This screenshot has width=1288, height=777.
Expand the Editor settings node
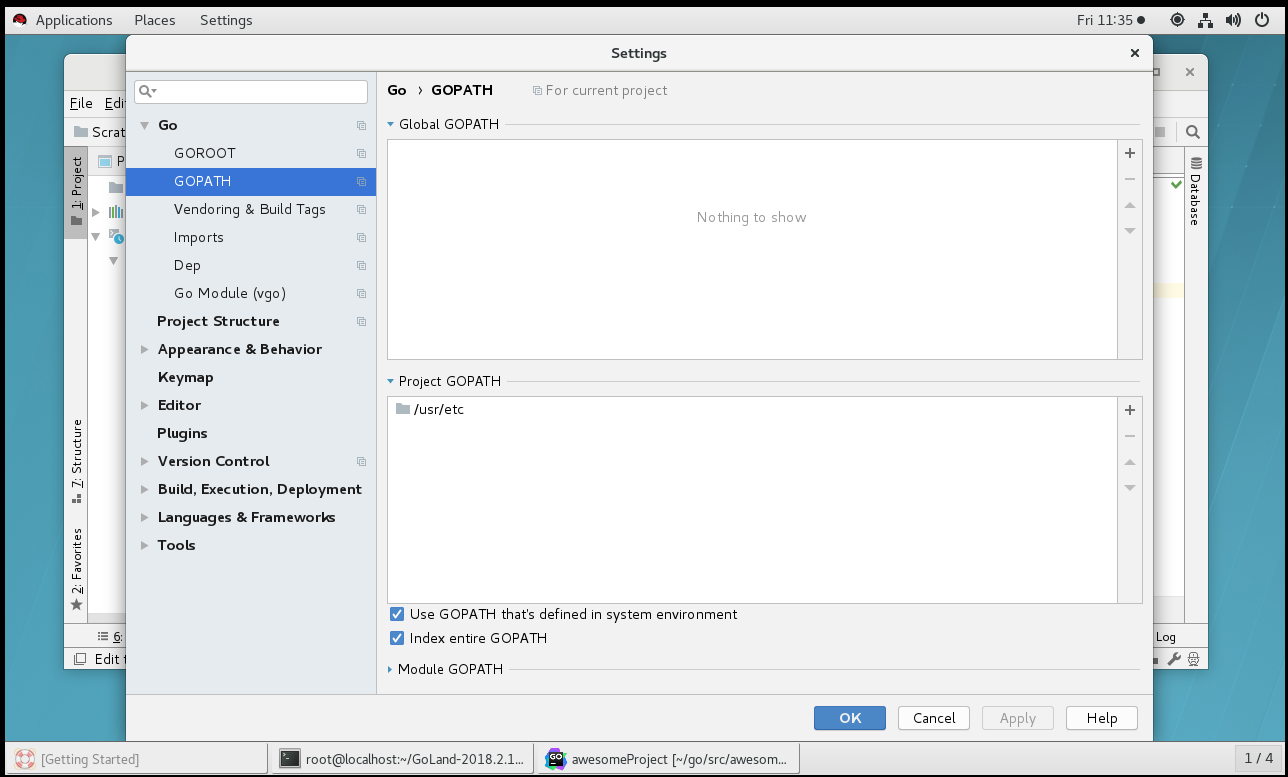point(145,405)
